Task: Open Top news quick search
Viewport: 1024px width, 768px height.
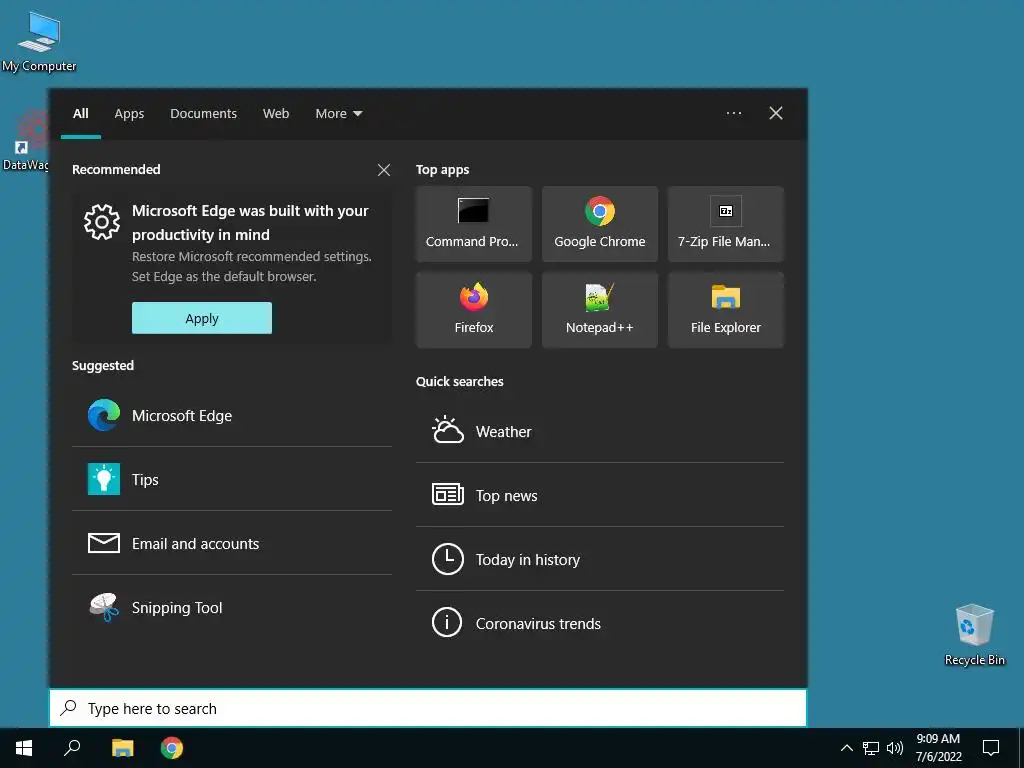Action: point(600,495)
